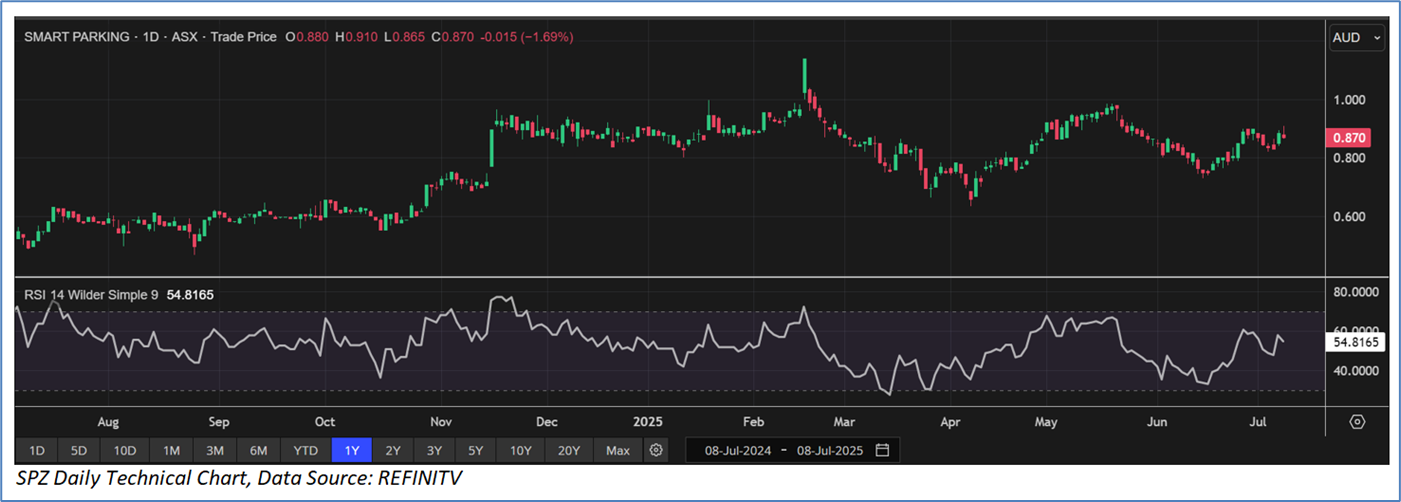
Task: Switch chart to 3M range
Action: 214,450
